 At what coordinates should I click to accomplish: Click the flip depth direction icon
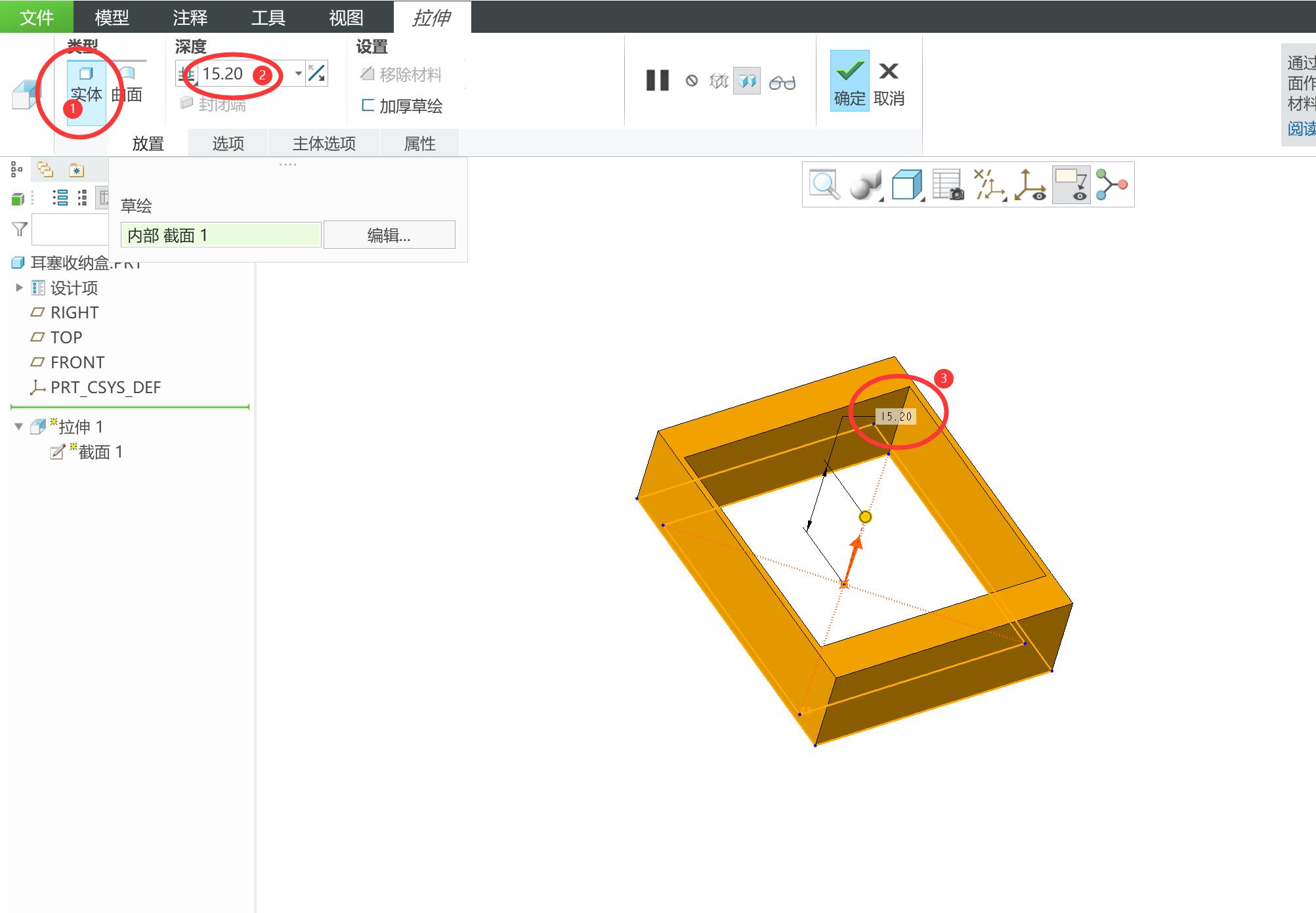[x=316, y=74]
